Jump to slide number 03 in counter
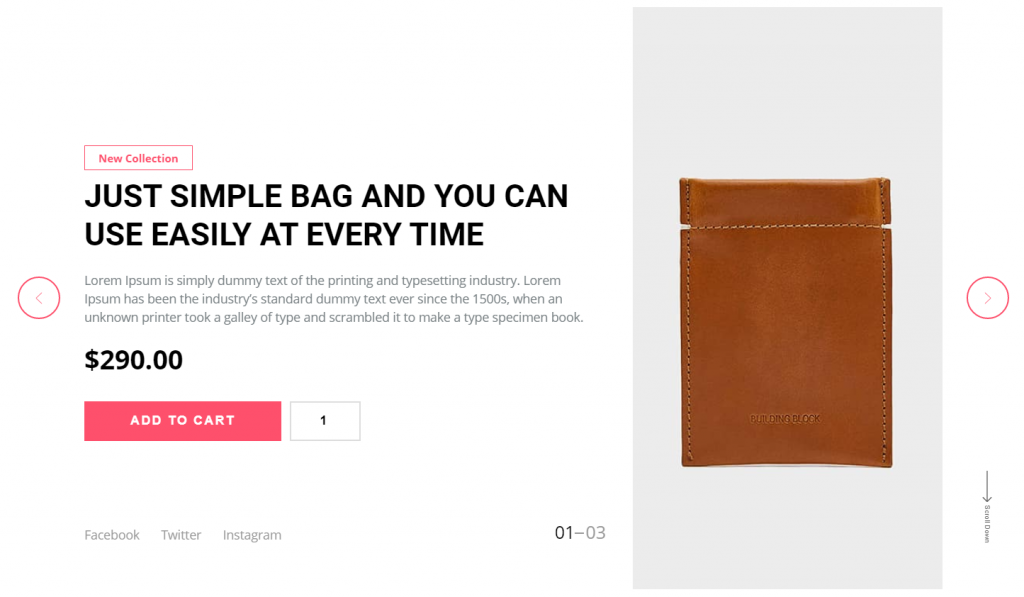Image resolution: width=1024 pixels, height=597 pixels. [x=596, y=533]
